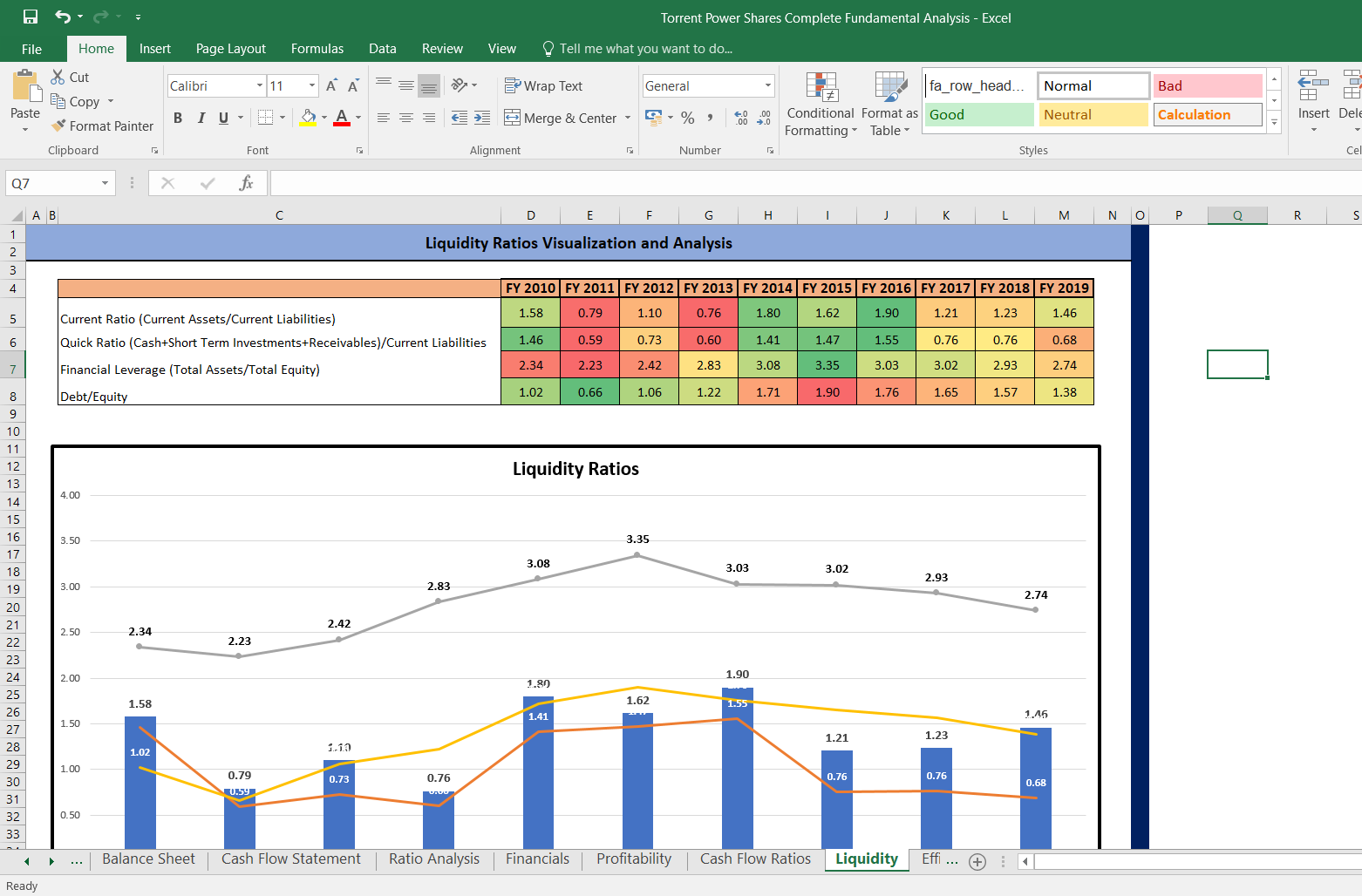Open the font size dropdown showing 11
This screenshot has width=1362, height=896.
(312, 85)
